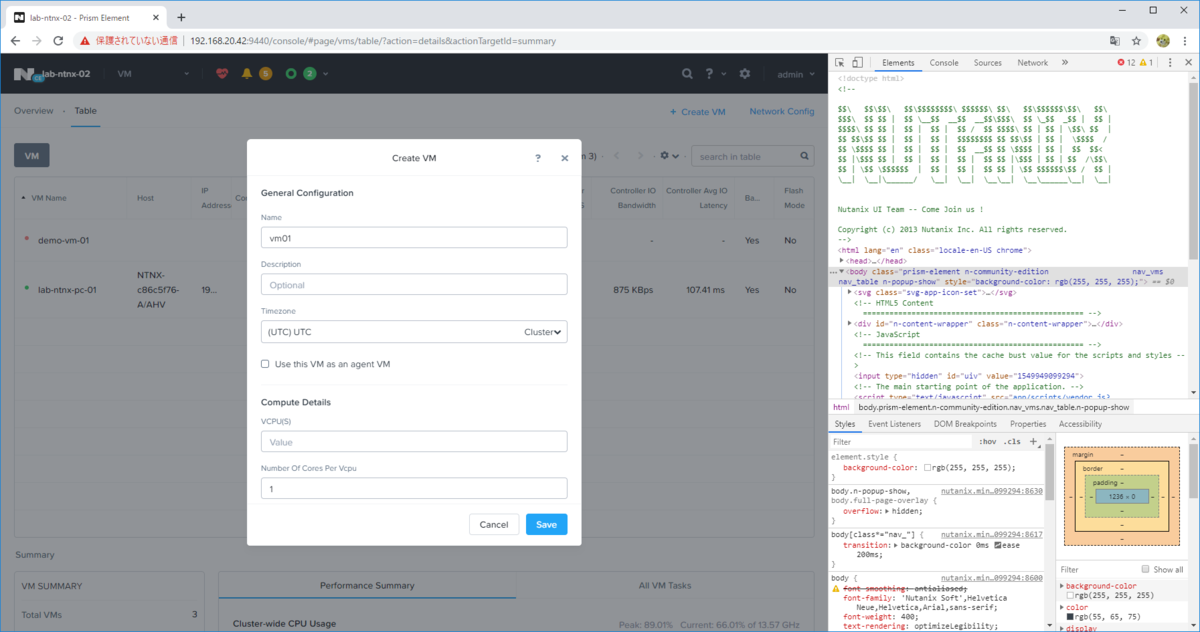Open Network Config link
Screen dimensions: 1200x632
tap(782, 112)
